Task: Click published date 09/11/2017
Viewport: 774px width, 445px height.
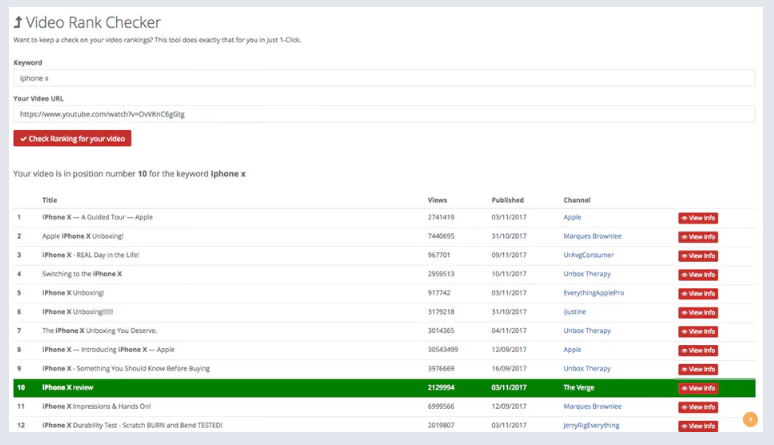Action: click(x=509, y=255)
